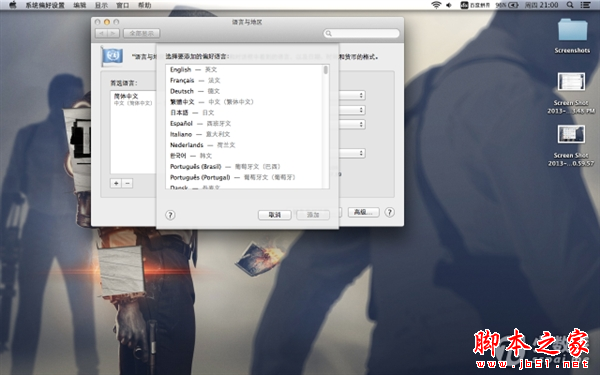
Task: Open the 显示 menu
Action: coord(101,5)
